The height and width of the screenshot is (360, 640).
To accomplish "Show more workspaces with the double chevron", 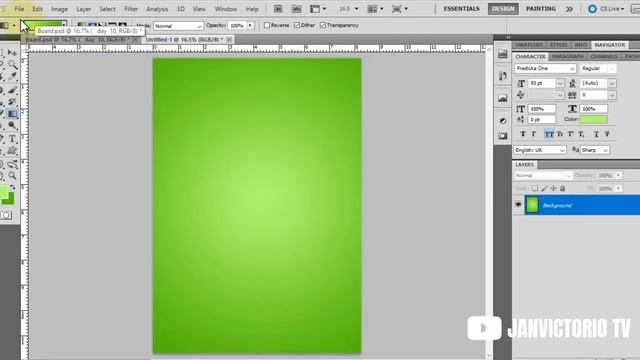I will tap(569, 9).
